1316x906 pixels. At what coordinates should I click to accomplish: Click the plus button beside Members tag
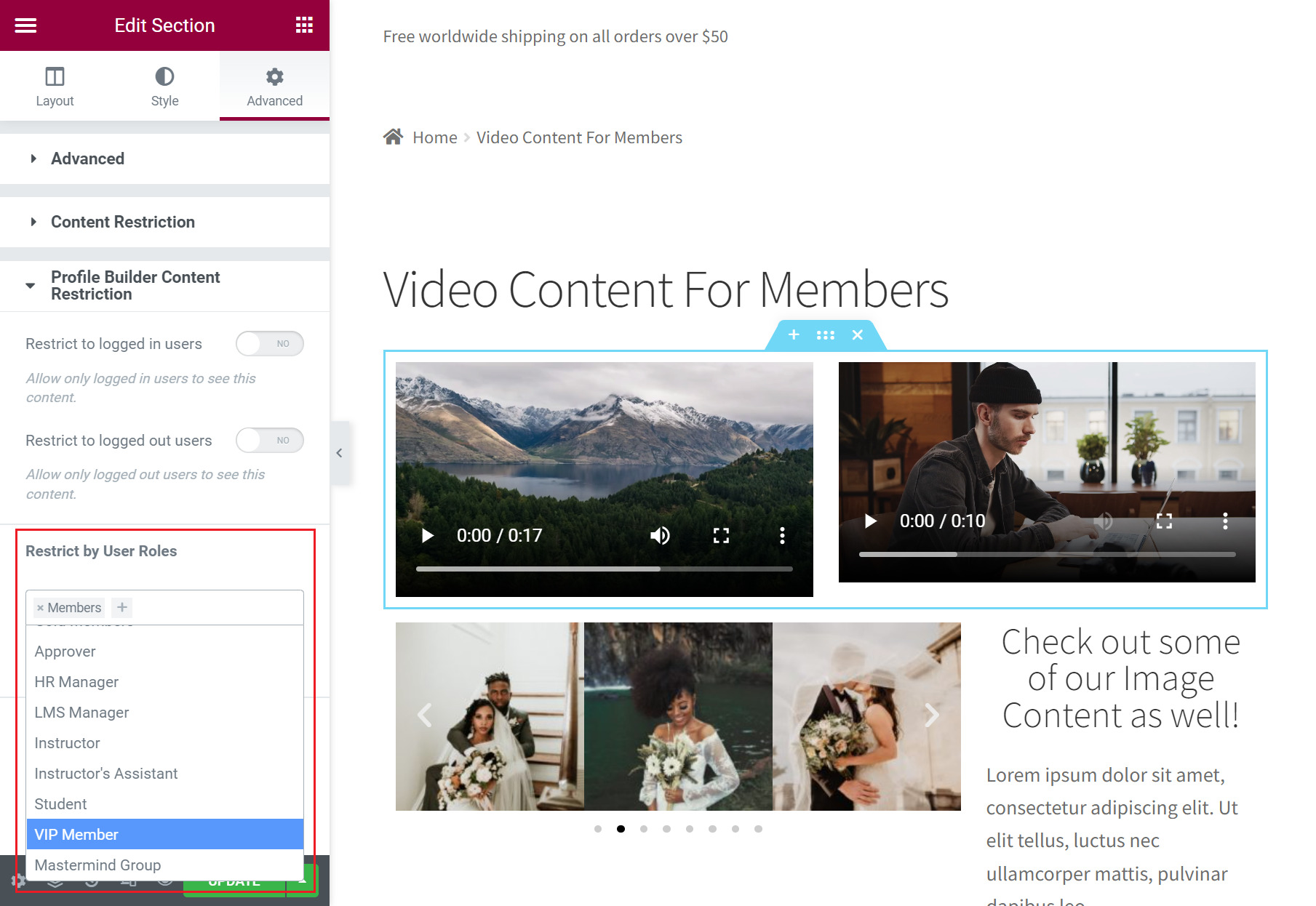pos(122,607)
